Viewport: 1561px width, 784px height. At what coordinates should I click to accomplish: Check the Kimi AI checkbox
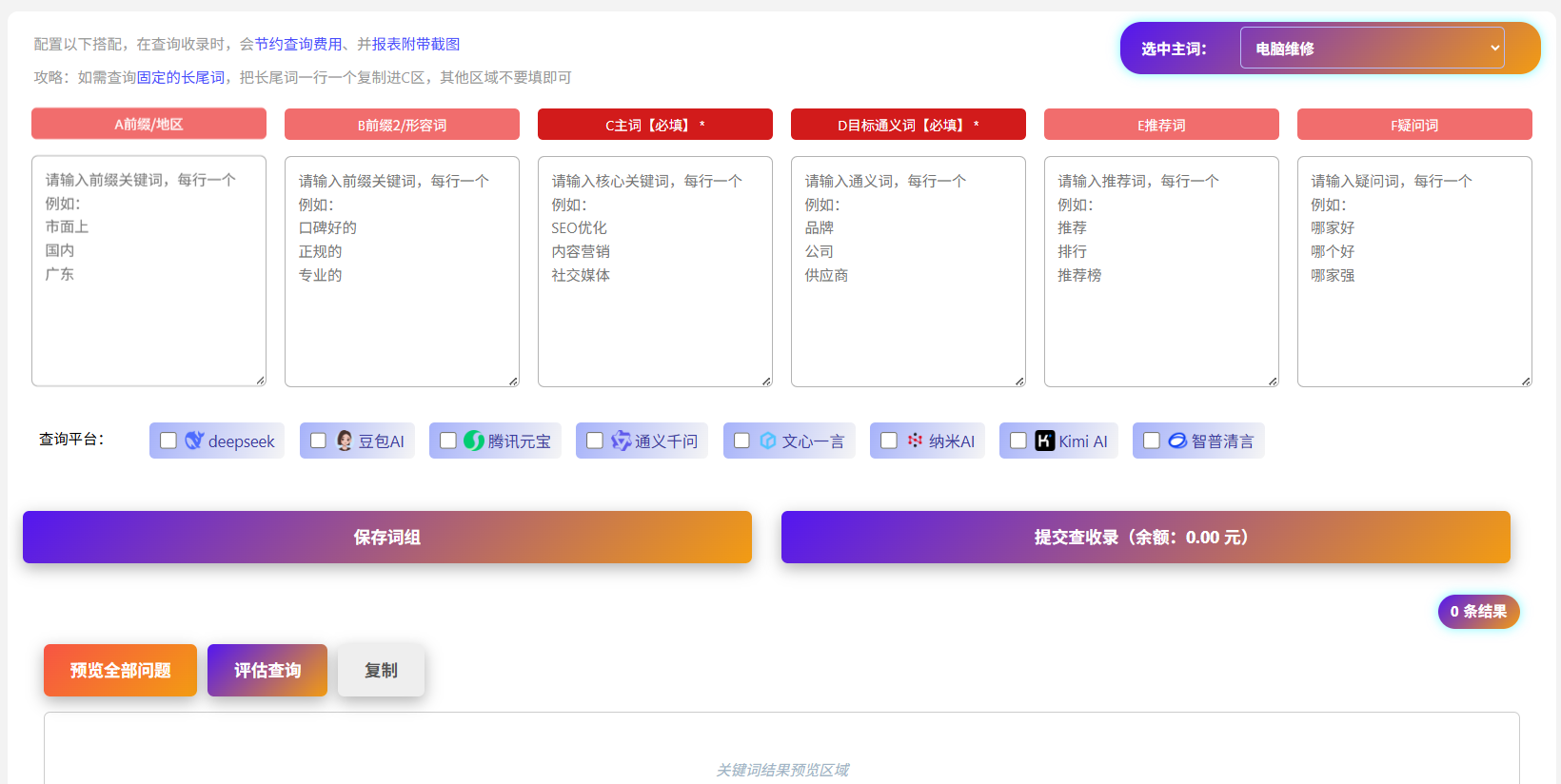[1018, 441]
